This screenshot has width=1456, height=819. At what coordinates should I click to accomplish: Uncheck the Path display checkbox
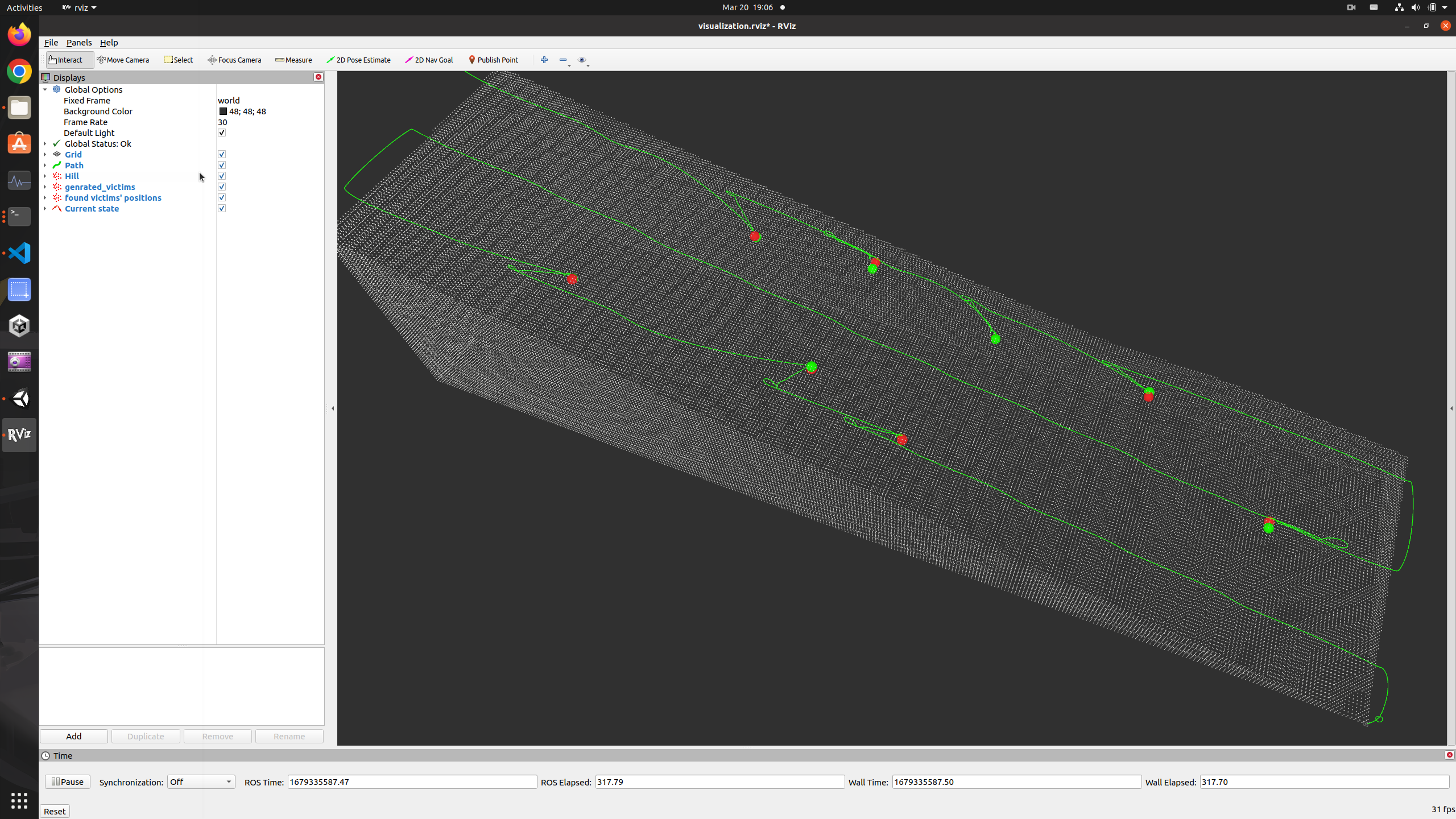[x=222, y=165]
